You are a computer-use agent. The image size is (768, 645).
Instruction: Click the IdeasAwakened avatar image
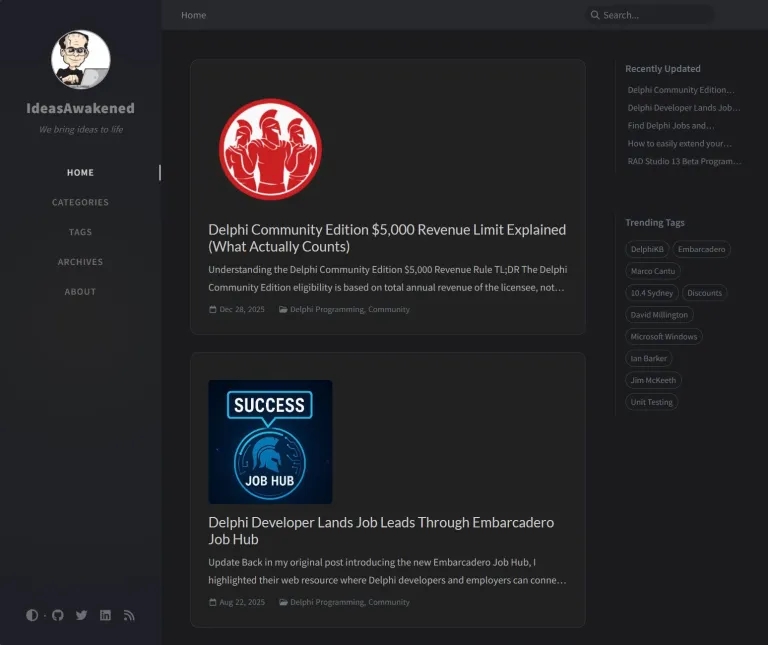coord(81,59)
